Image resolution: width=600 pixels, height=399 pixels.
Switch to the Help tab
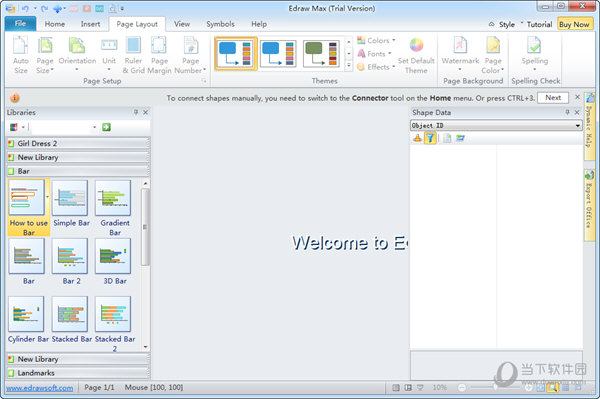point(259,24)
